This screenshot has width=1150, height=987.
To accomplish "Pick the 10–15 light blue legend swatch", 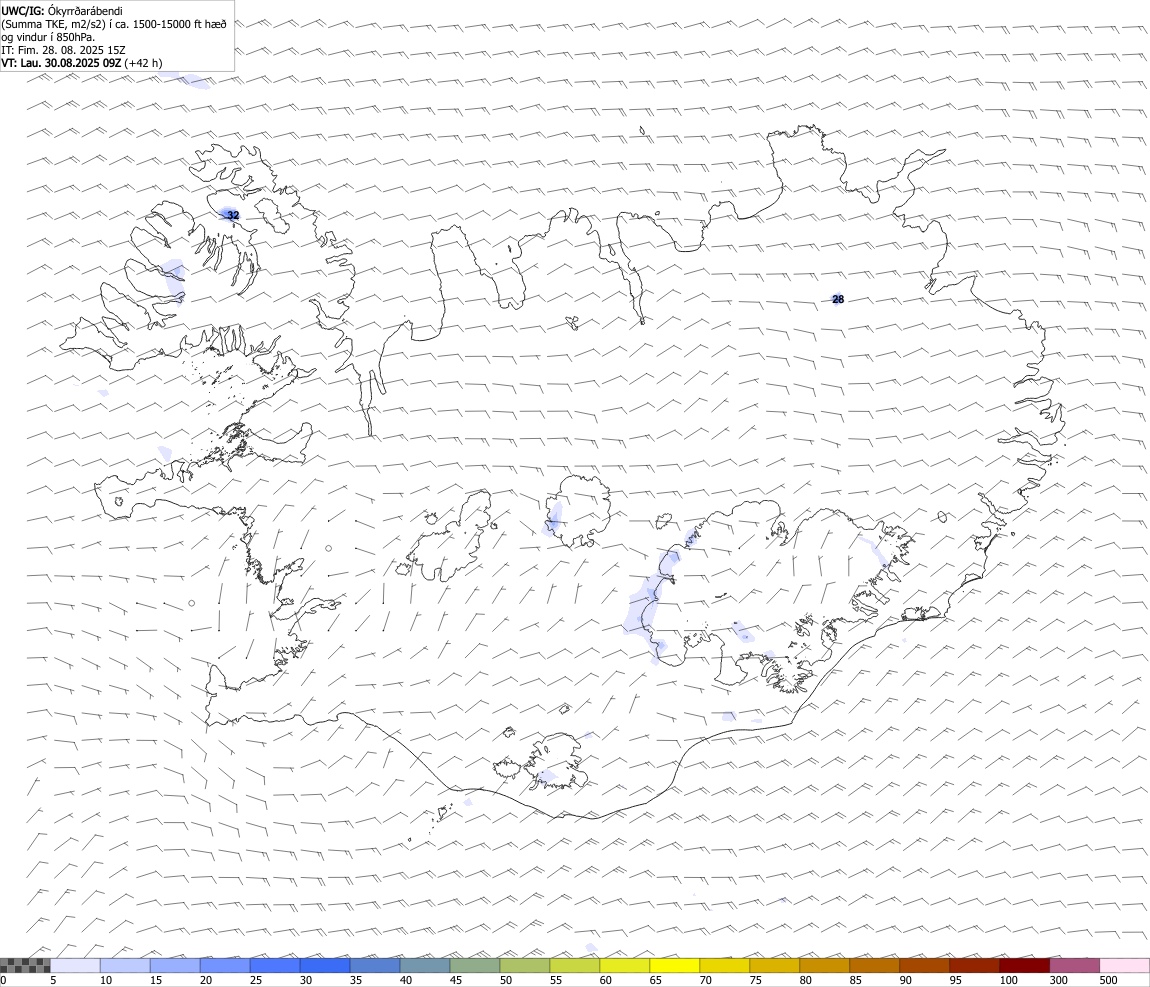I will [x=125, y=965].
